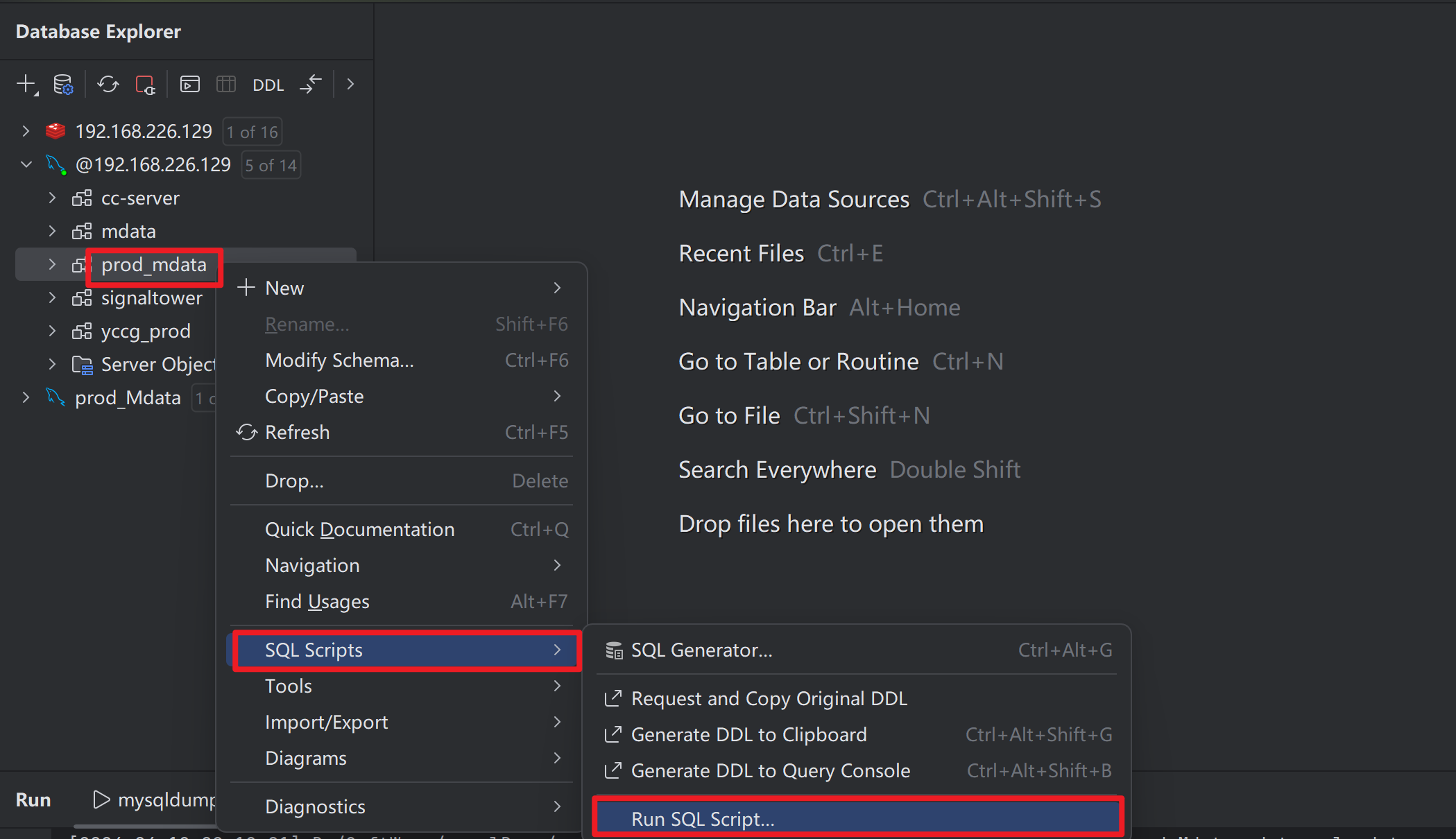Click the DDL toolbar button
The image size is (1456, 839).
268,85
